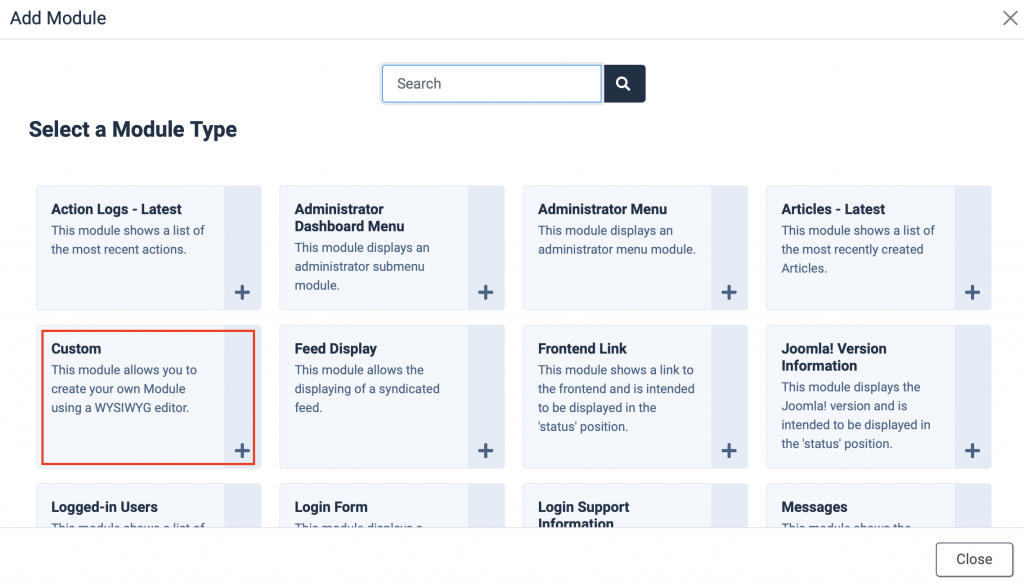Viewport: 1024px width, 583px height.
Task: Click the plus icon on Feed Display
Action: tap(485, 450)
